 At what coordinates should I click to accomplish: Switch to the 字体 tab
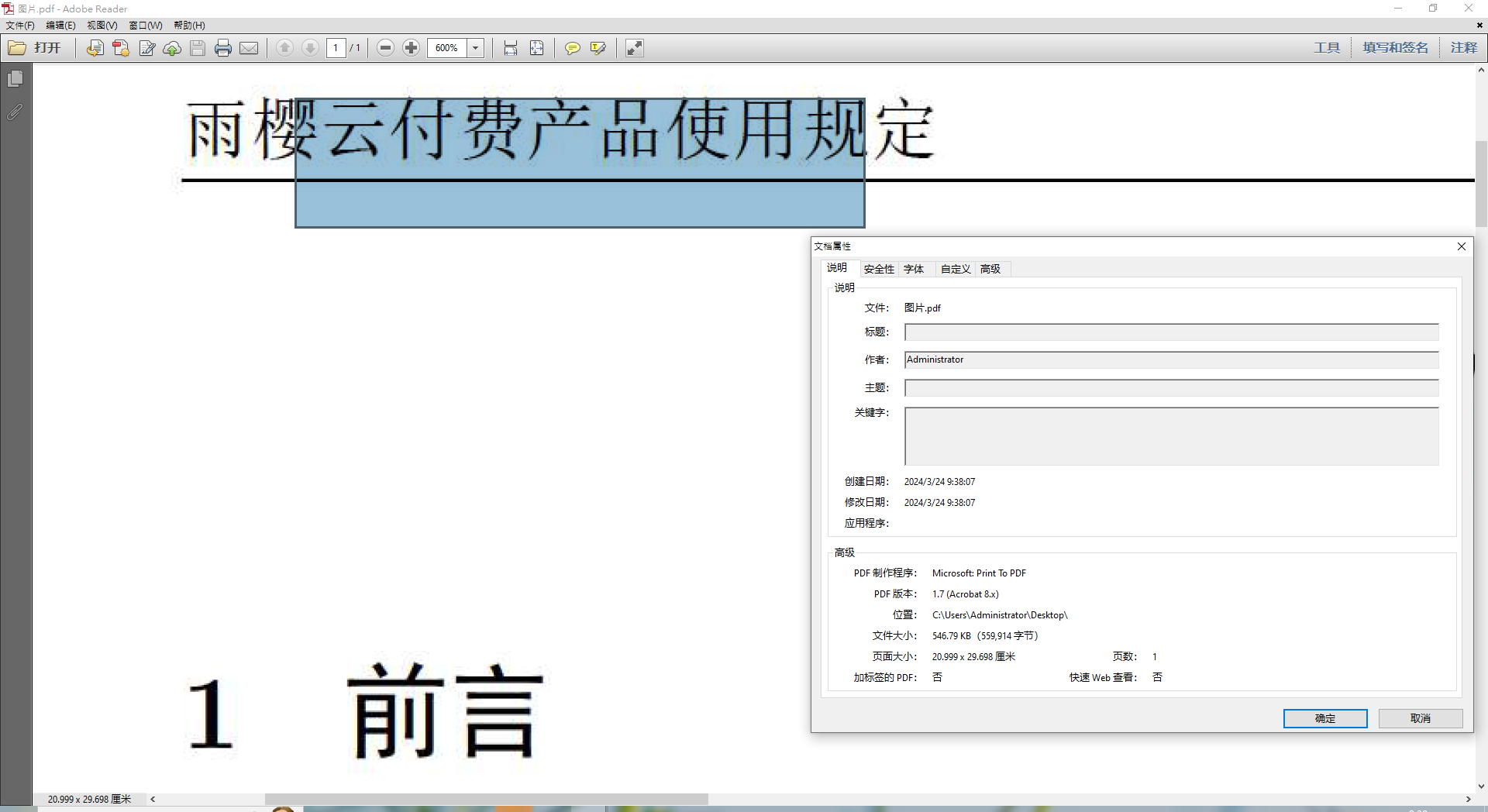click(914, 269)
